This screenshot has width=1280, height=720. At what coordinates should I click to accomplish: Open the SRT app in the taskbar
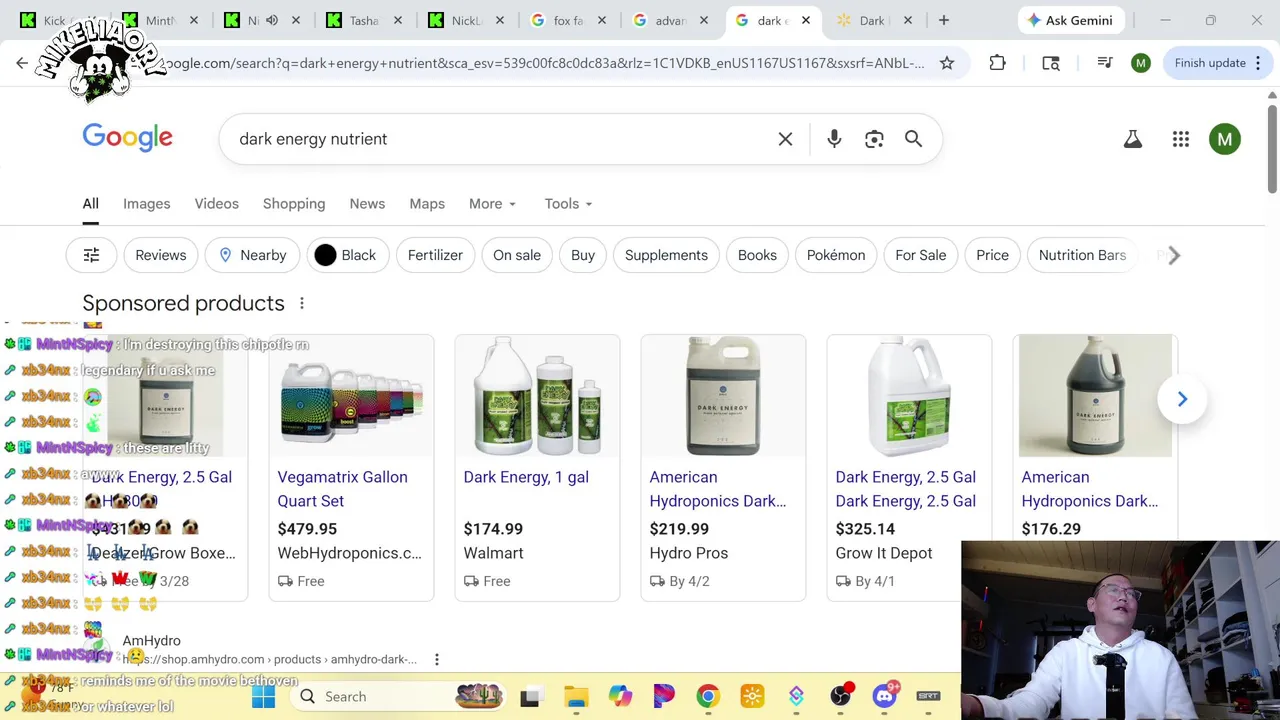(x=928, y=696)
